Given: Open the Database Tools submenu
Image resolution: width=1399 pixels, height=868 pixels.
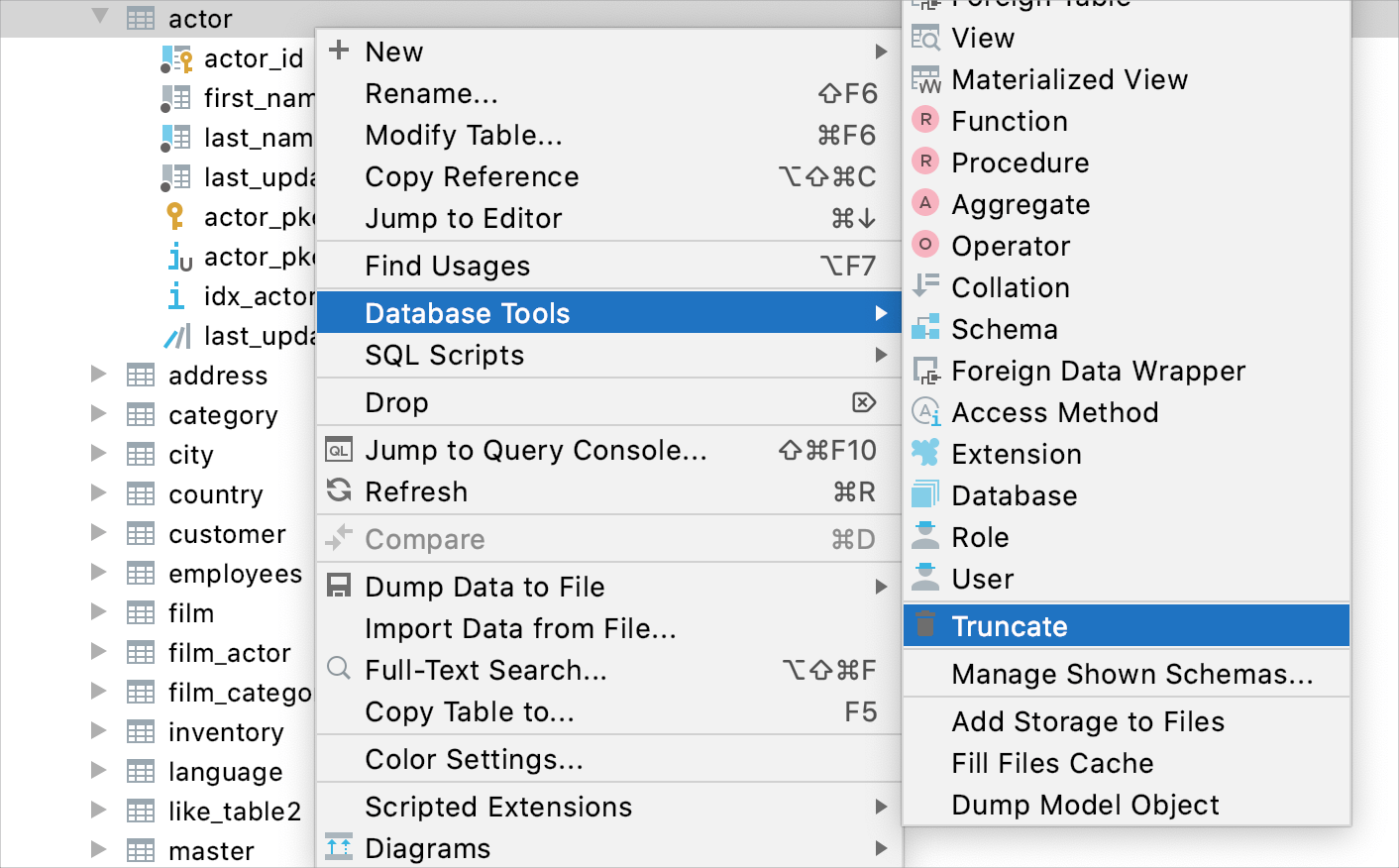Looking at the screenshot, I should coord(468,312).
